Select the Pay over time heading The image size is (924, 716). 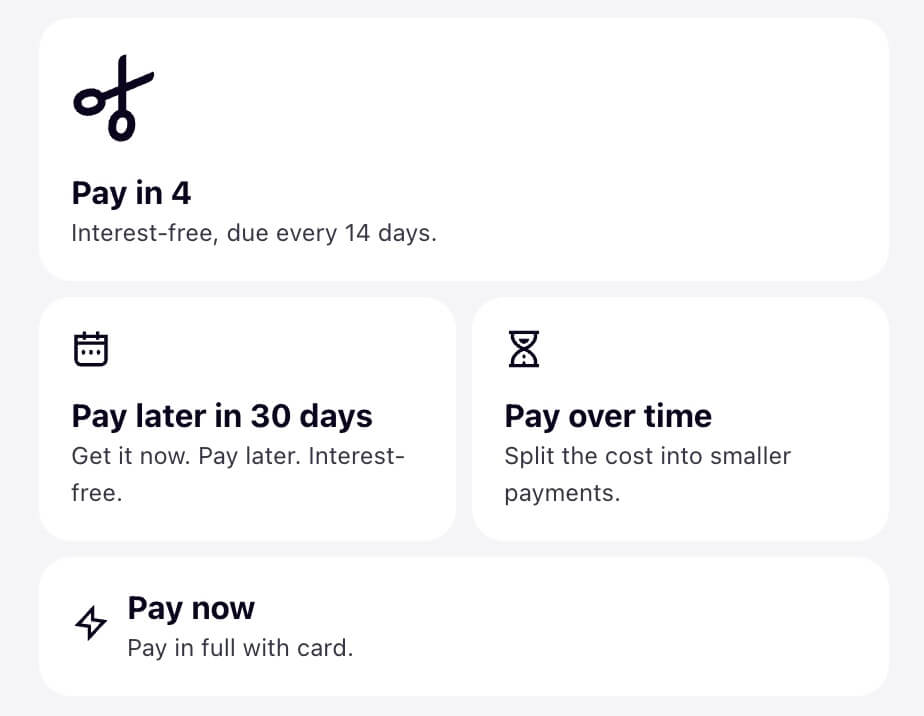coord(608,415)
